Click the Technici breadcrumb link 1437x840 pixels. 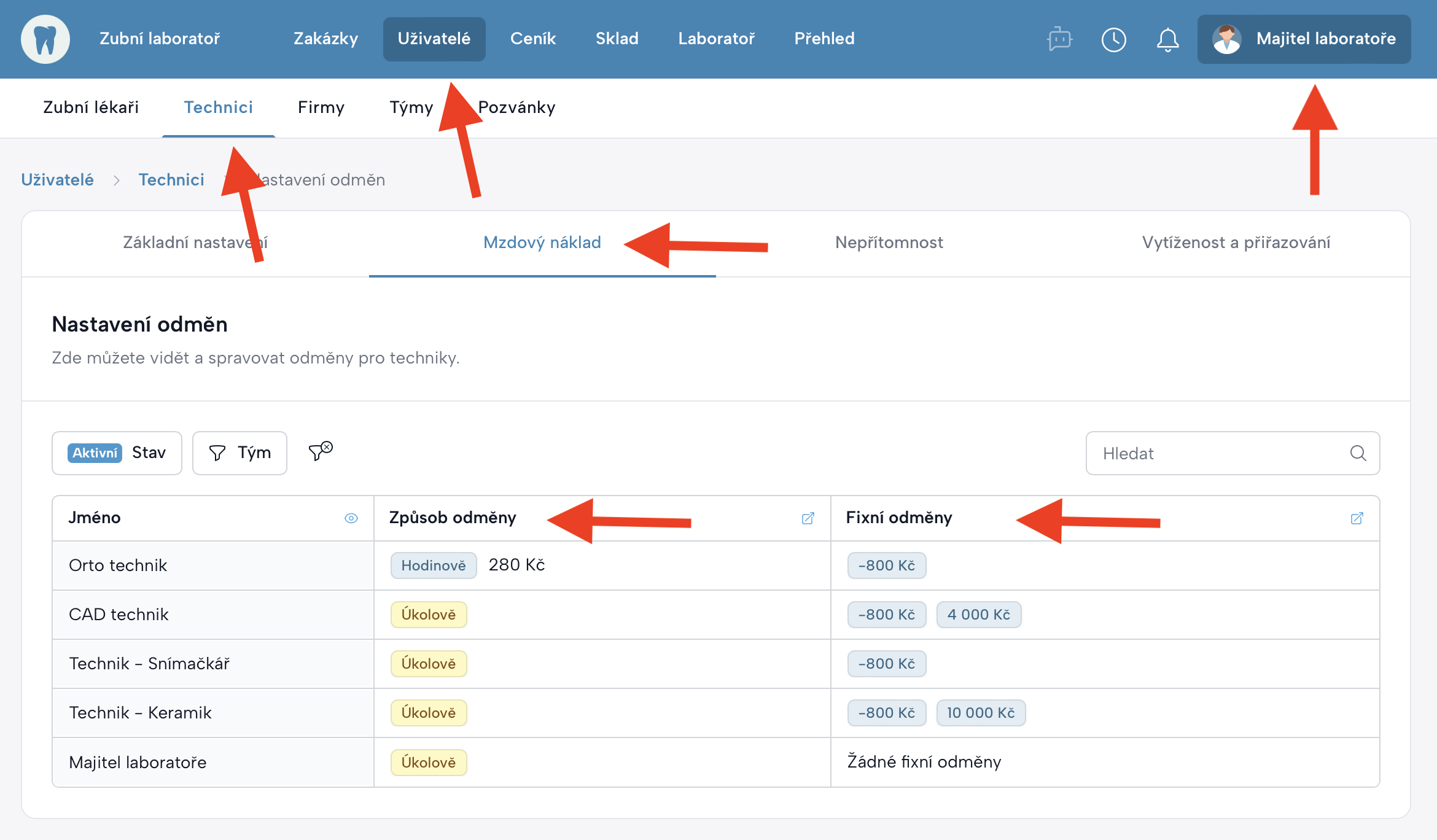click(x=171, y=180)
